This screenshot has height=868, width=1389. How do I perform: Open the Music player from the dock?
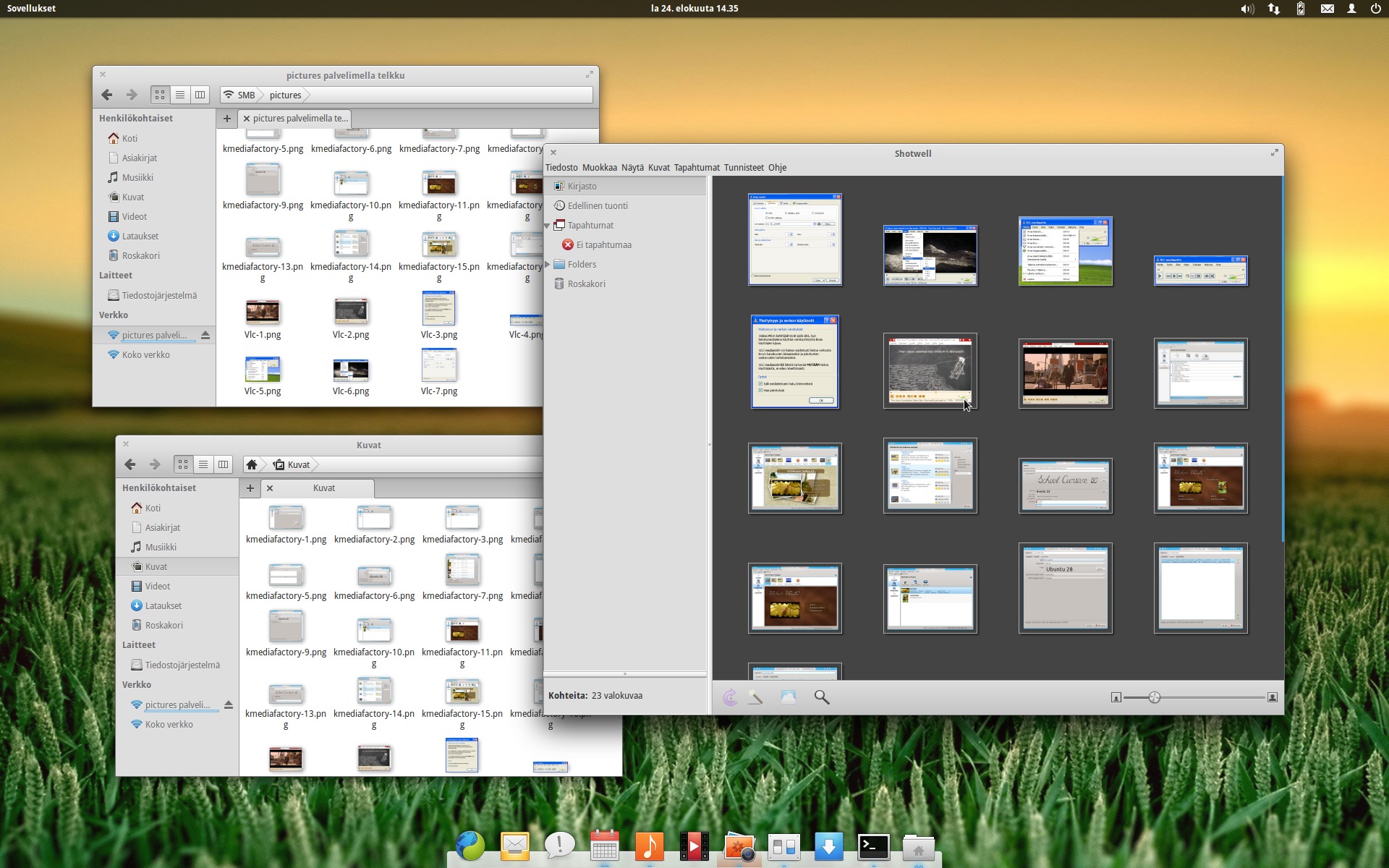(x=649, y=846)
